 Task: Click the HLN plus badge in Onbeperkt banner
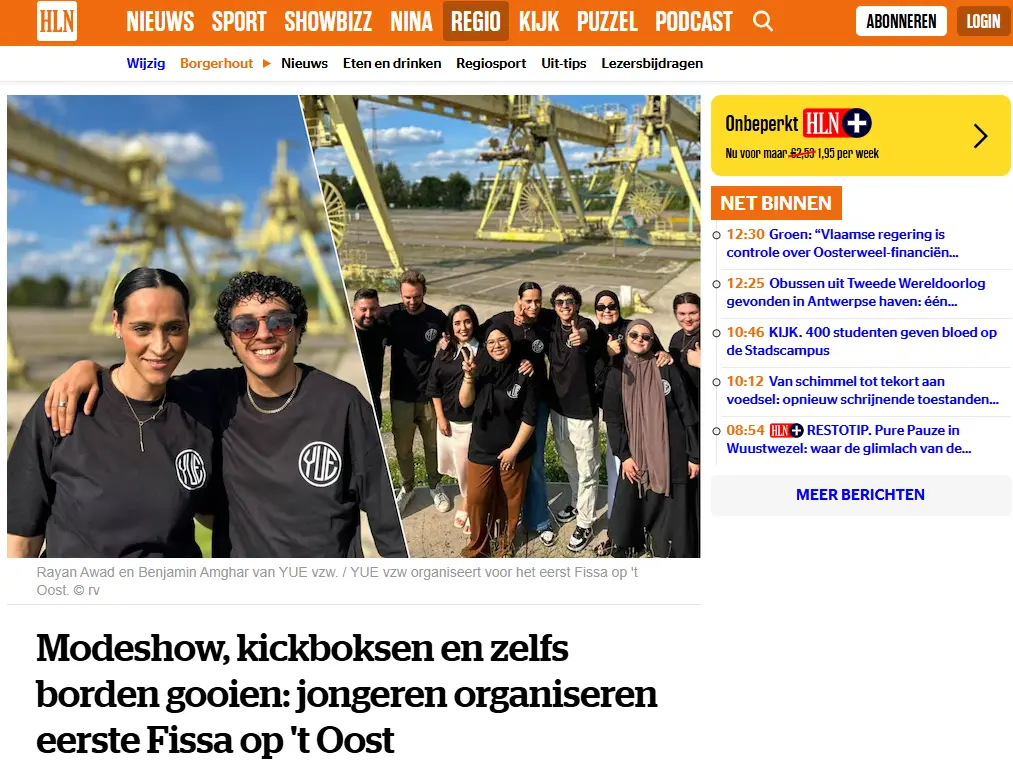coord(837,123)
